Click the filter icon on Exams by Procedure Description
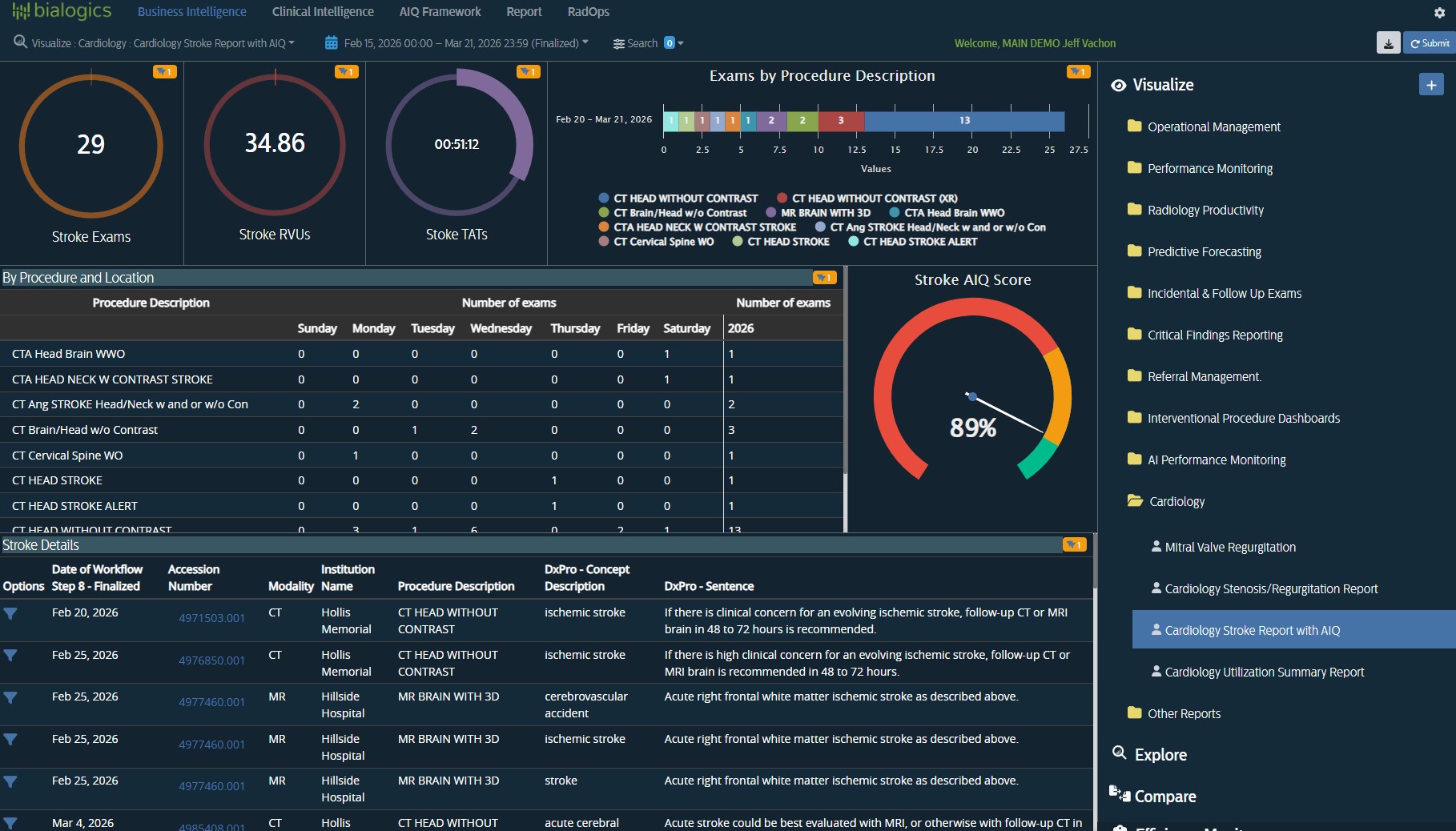Image resolution: width=1456 pixels, height=831 pixels. pyautogui.click(x=1079, y=71)
